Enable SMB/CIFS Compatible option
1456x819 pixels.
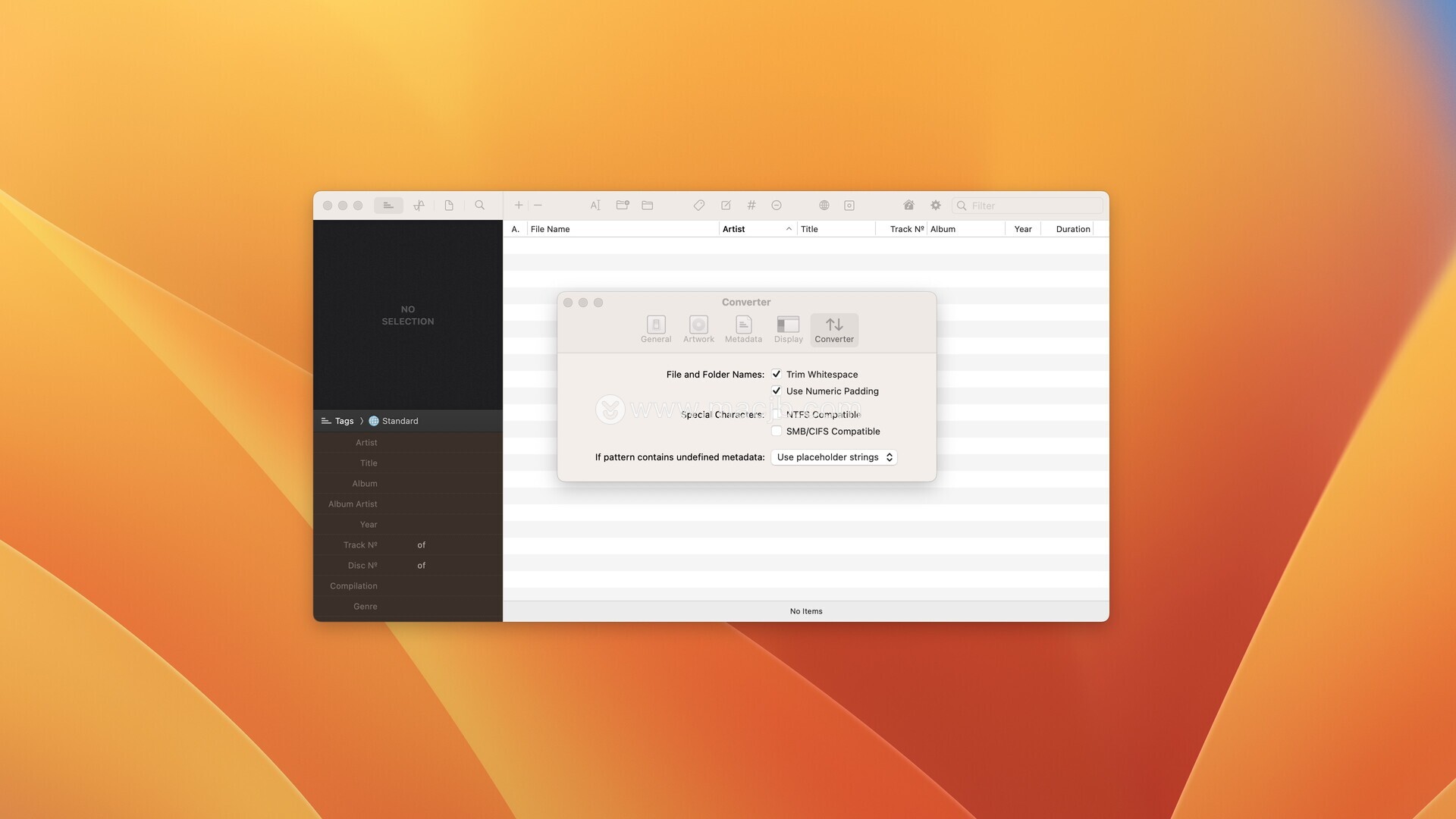pos(777,431)
